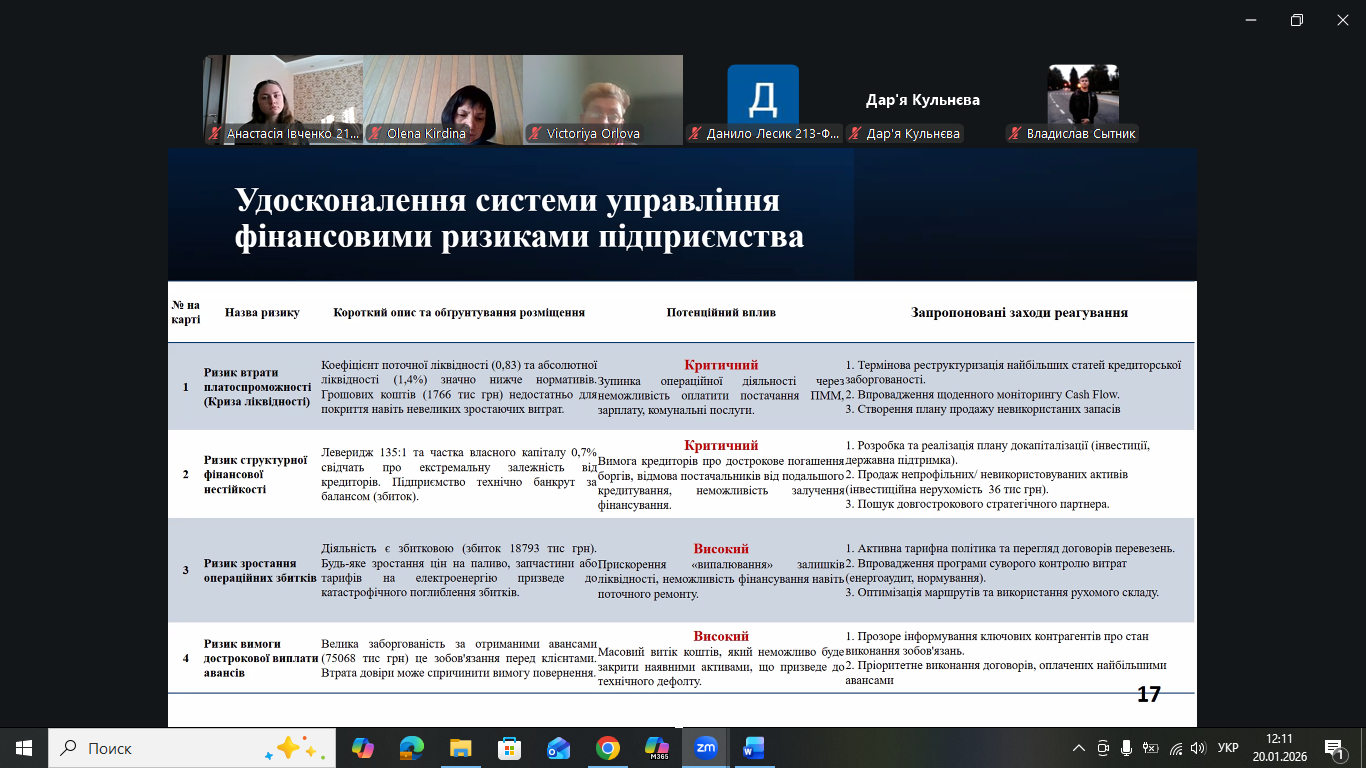1366x768 pixels.
Task: Launch Google Chrome from the taskbar
Action: coord(607,747)
